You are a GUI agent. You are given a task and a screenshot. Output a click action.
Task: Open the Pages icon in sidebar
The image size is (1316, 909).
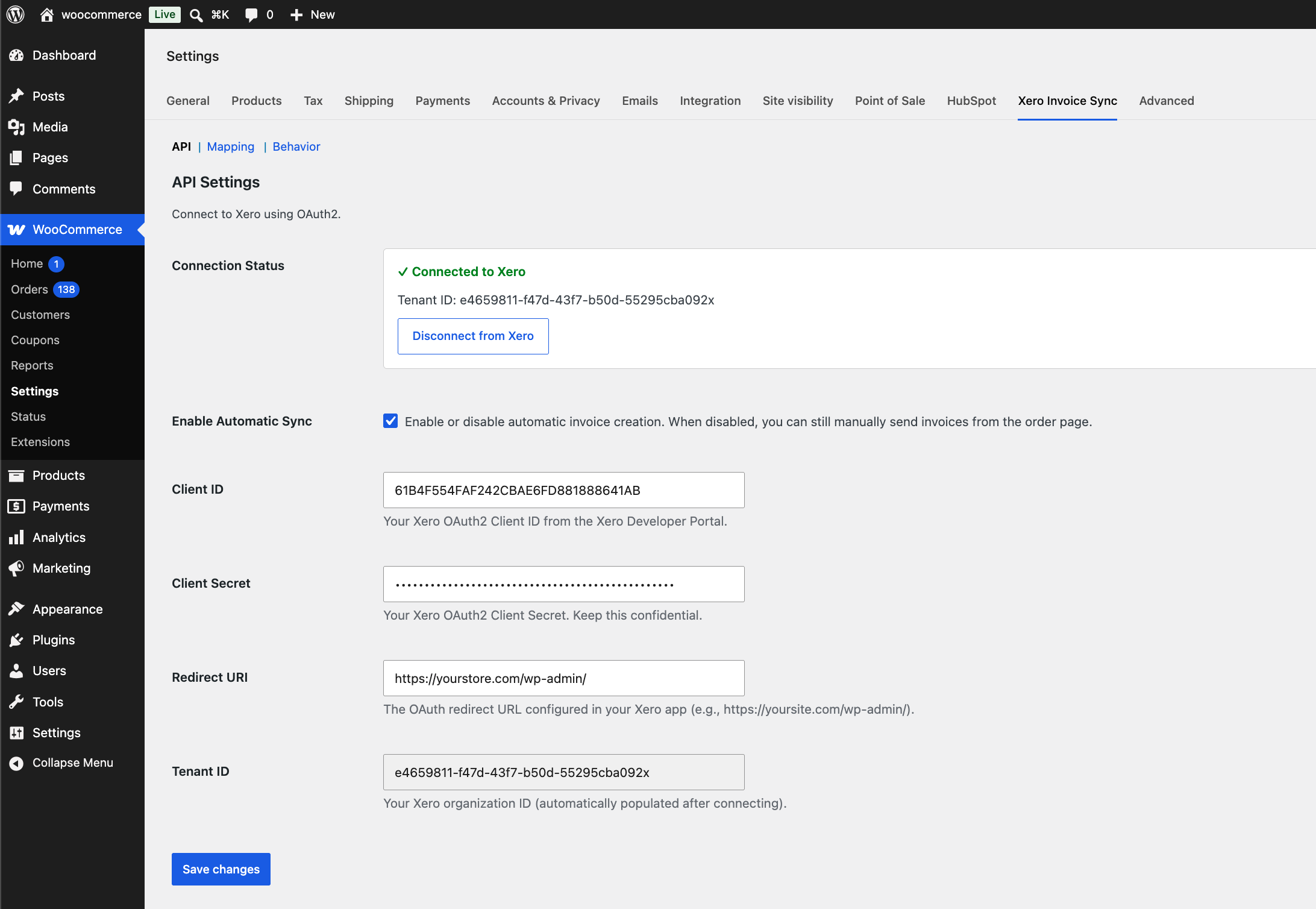(16, 158)
